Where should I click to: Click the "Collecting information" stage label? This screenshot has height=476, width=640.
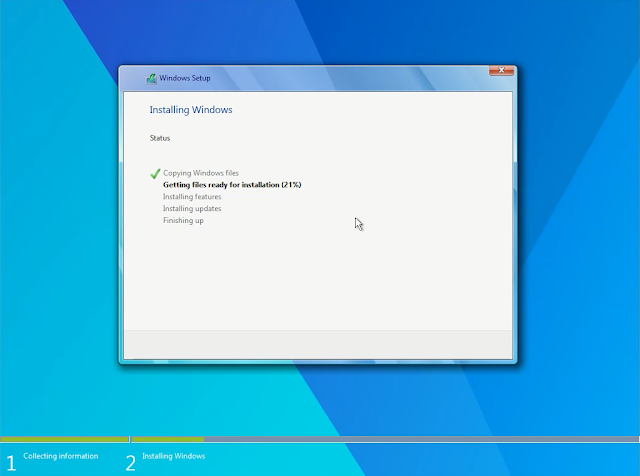[x=61, y=456]
